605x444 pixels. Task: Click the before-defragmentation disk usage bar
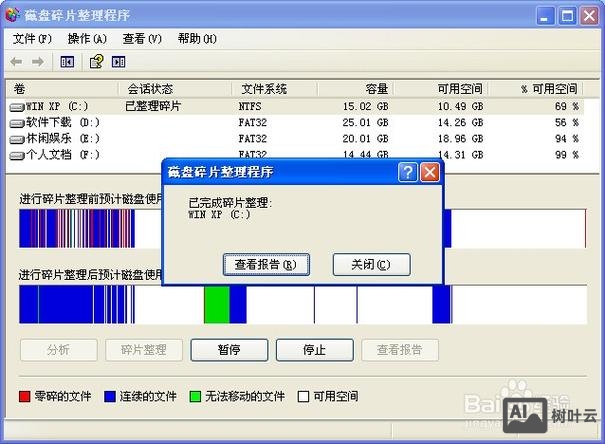(303, 229)
